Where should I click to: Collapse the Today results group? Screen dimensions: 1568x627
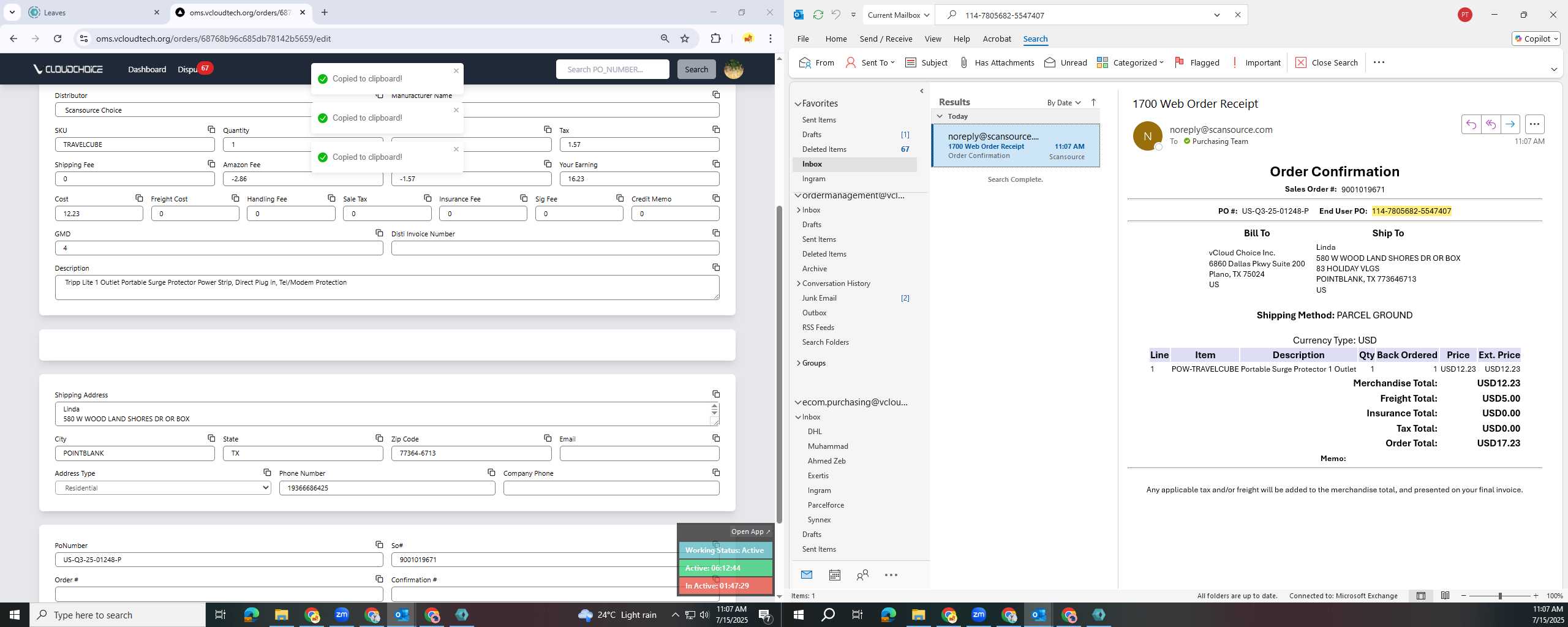click(940, 116)
